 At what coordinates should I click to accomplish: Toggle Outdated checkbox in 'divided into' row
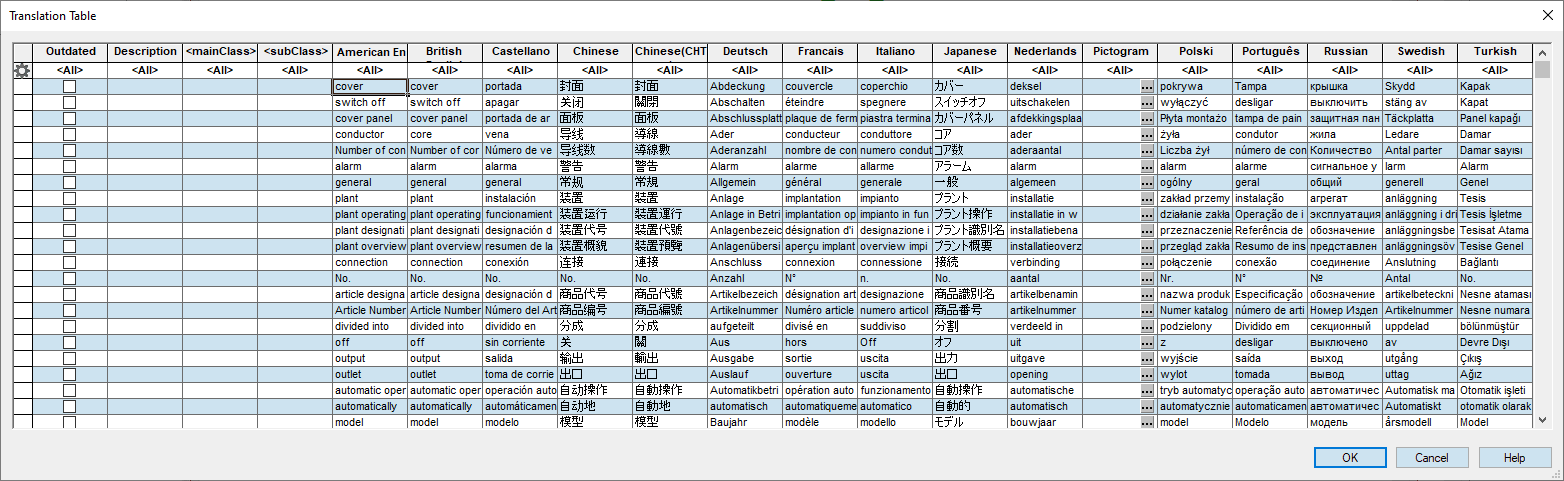[70, 326]
